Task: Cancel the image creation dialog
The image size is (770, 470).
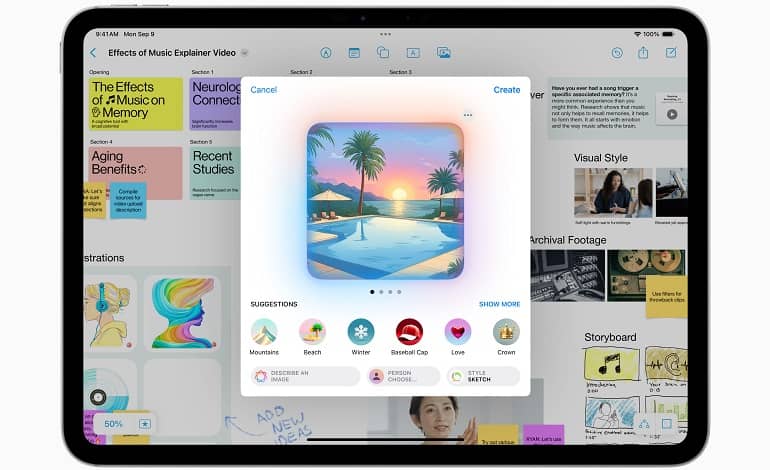Action: (264, 90)
